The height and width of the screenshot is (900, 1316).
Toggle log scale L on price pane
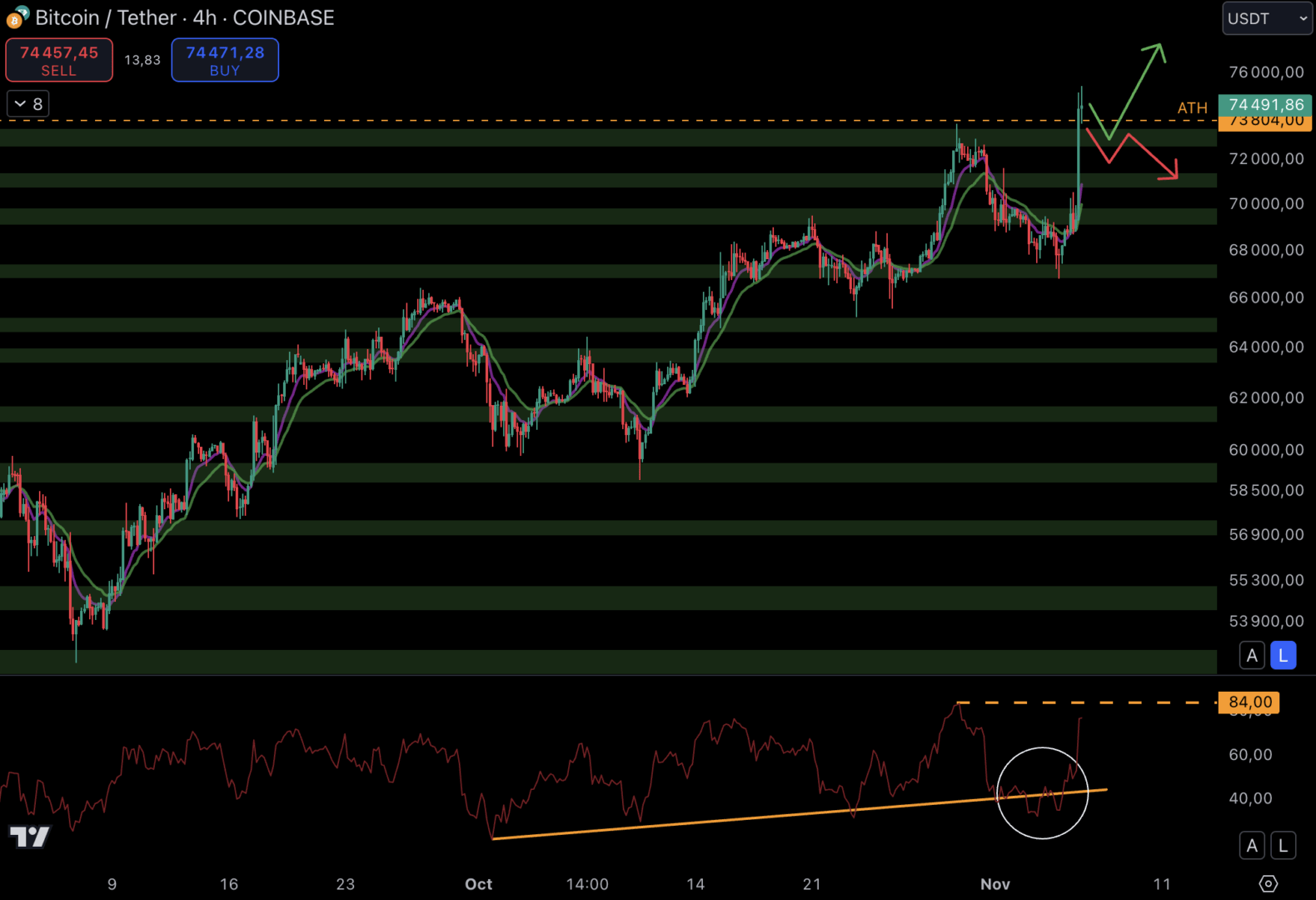[1284, 656]
